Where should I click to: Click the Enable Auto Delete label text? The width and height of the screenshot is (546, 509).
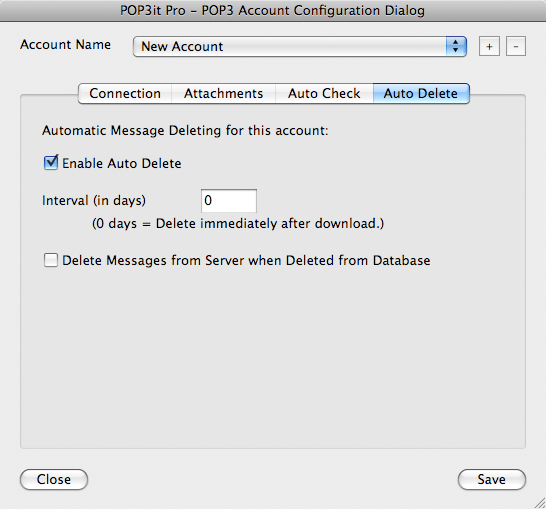(x=122, y=163)
